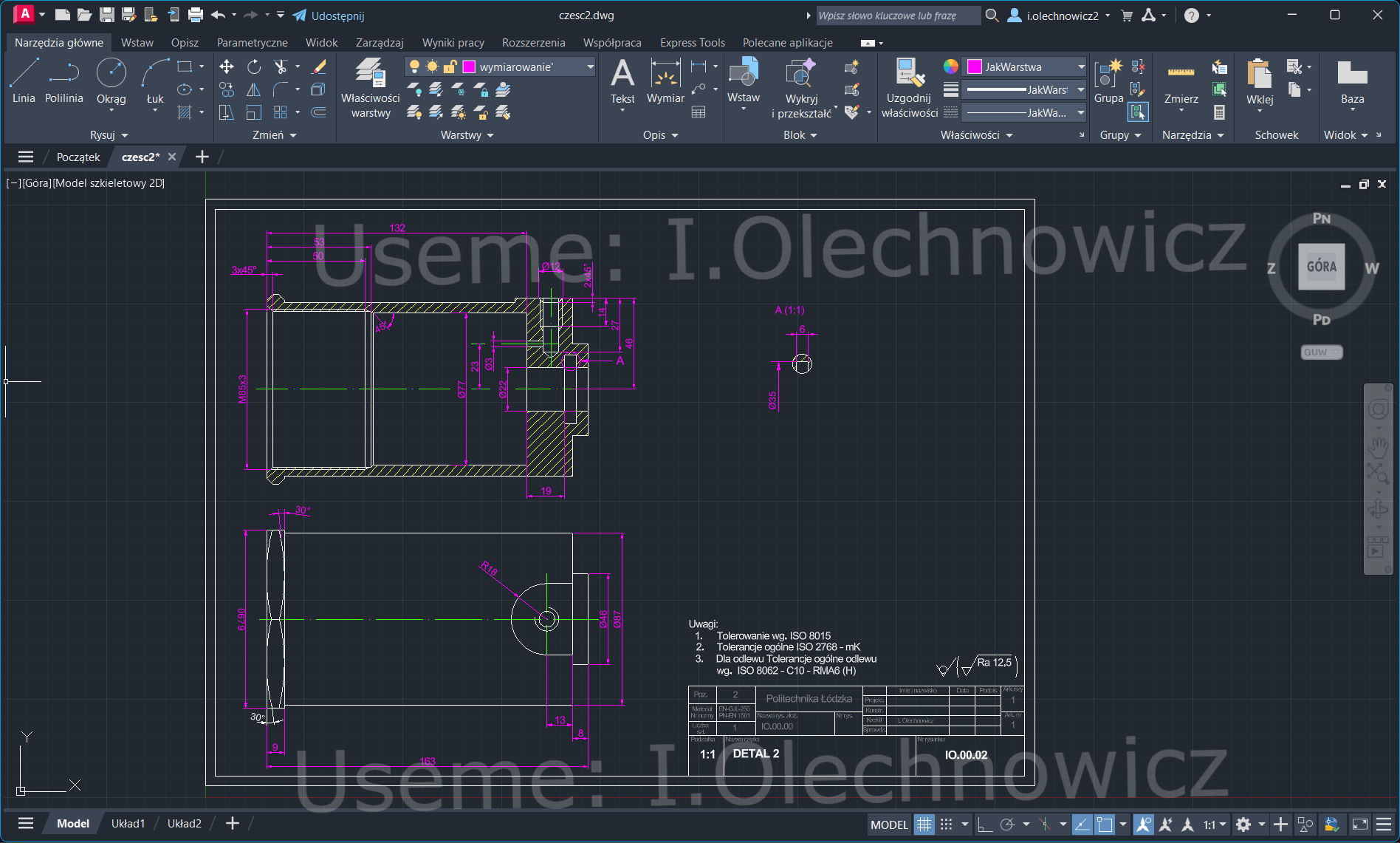
Task: Select the Wymiar dimension tool
Action: point(665,81)
